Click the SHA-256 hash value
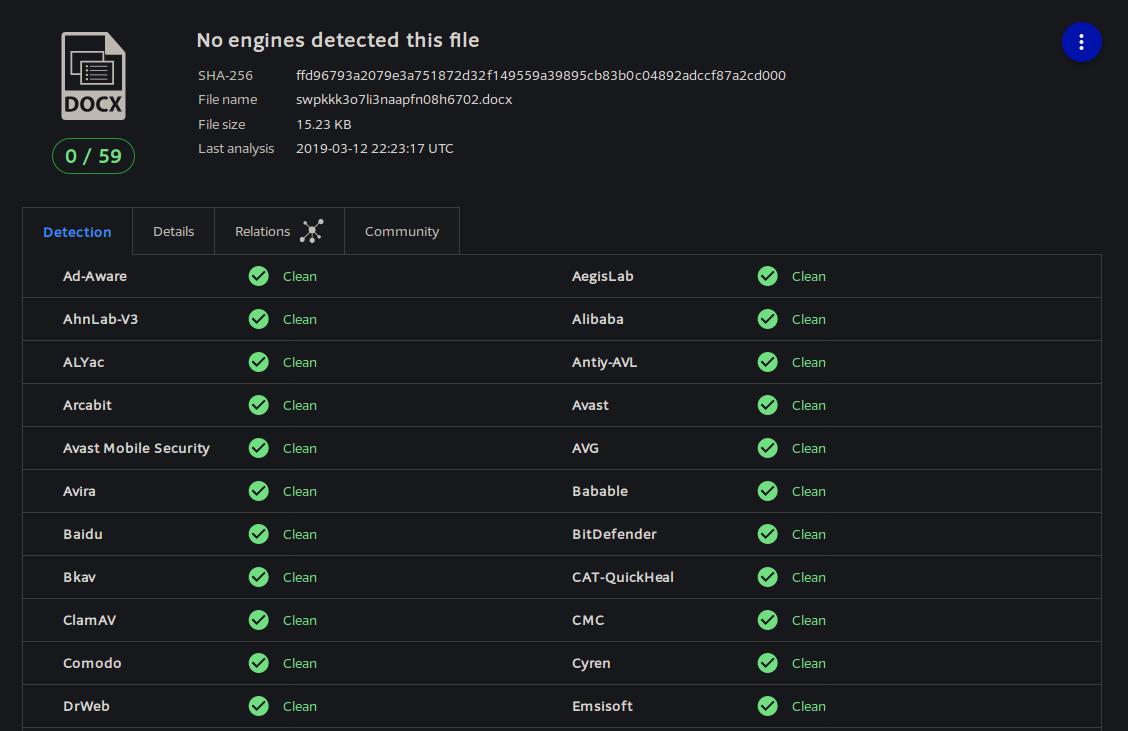The image size is (1128, 731). coord(541,76)
